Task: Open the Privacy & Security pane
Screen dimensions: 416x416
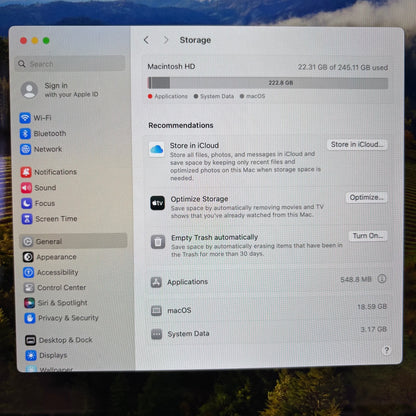Action: point(61,318)
